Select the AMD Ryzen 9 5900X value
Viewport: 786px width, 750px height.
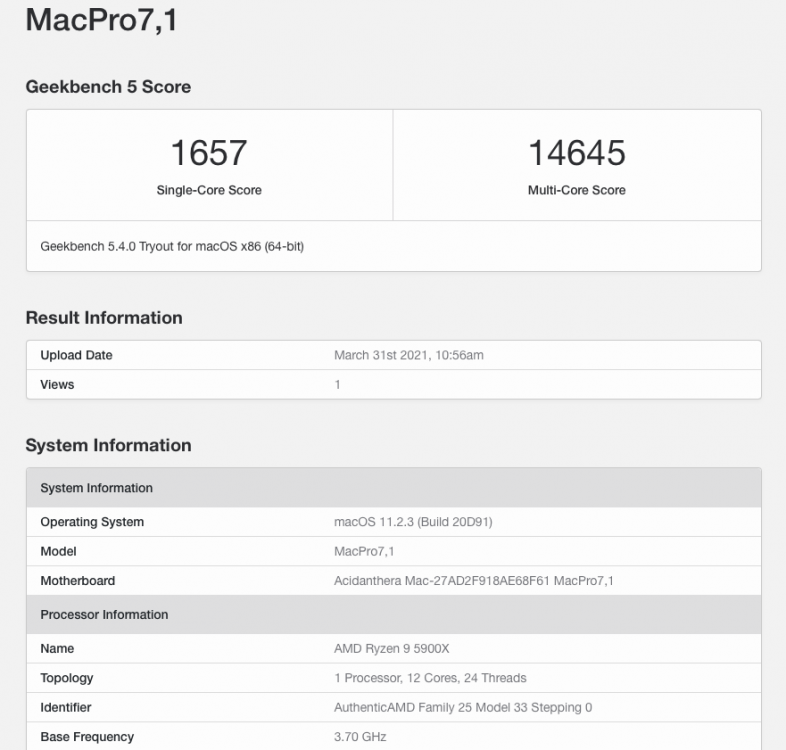point(391,648)
